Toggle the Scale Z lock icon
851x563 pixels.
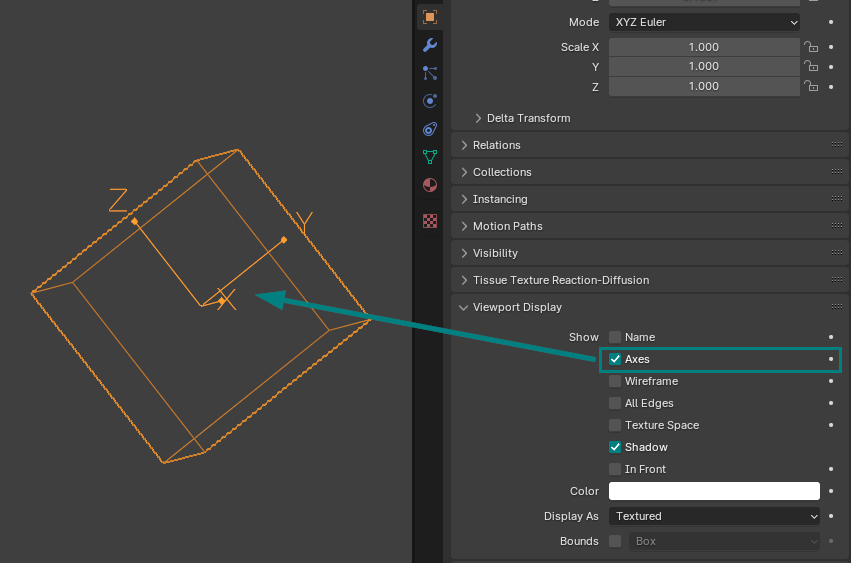pos(811,86)
